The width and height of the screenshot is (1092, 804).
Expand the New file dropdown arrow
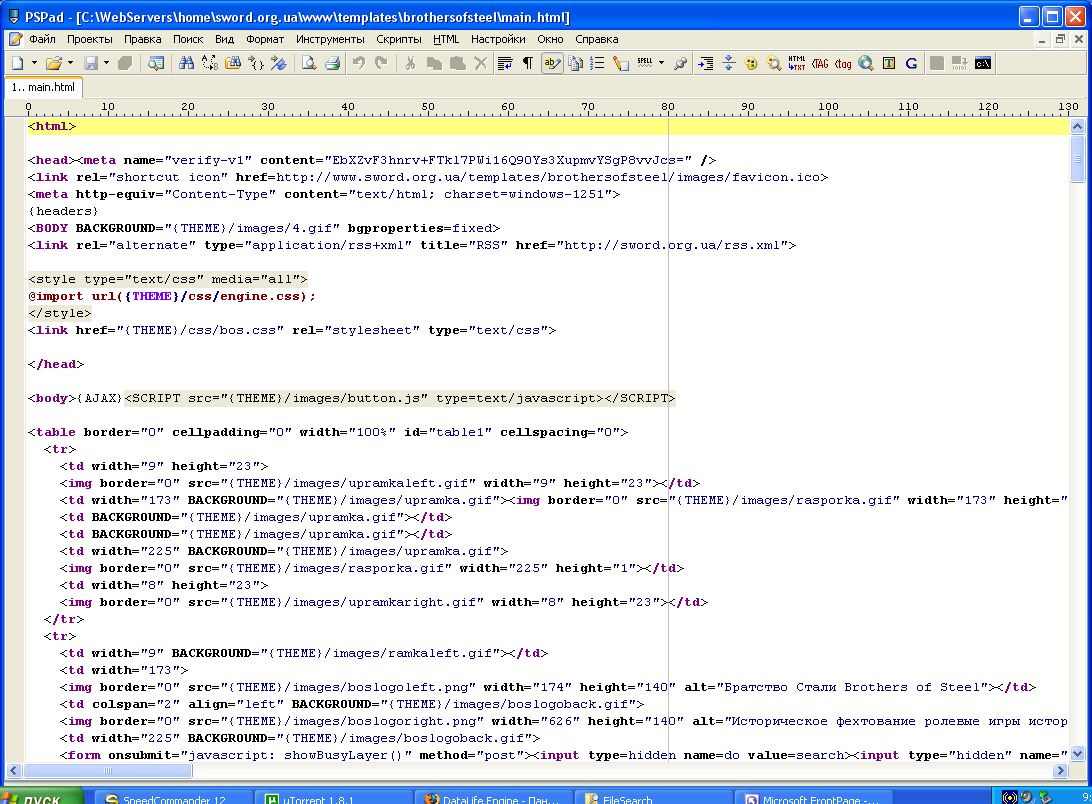[x=34, y=63]
